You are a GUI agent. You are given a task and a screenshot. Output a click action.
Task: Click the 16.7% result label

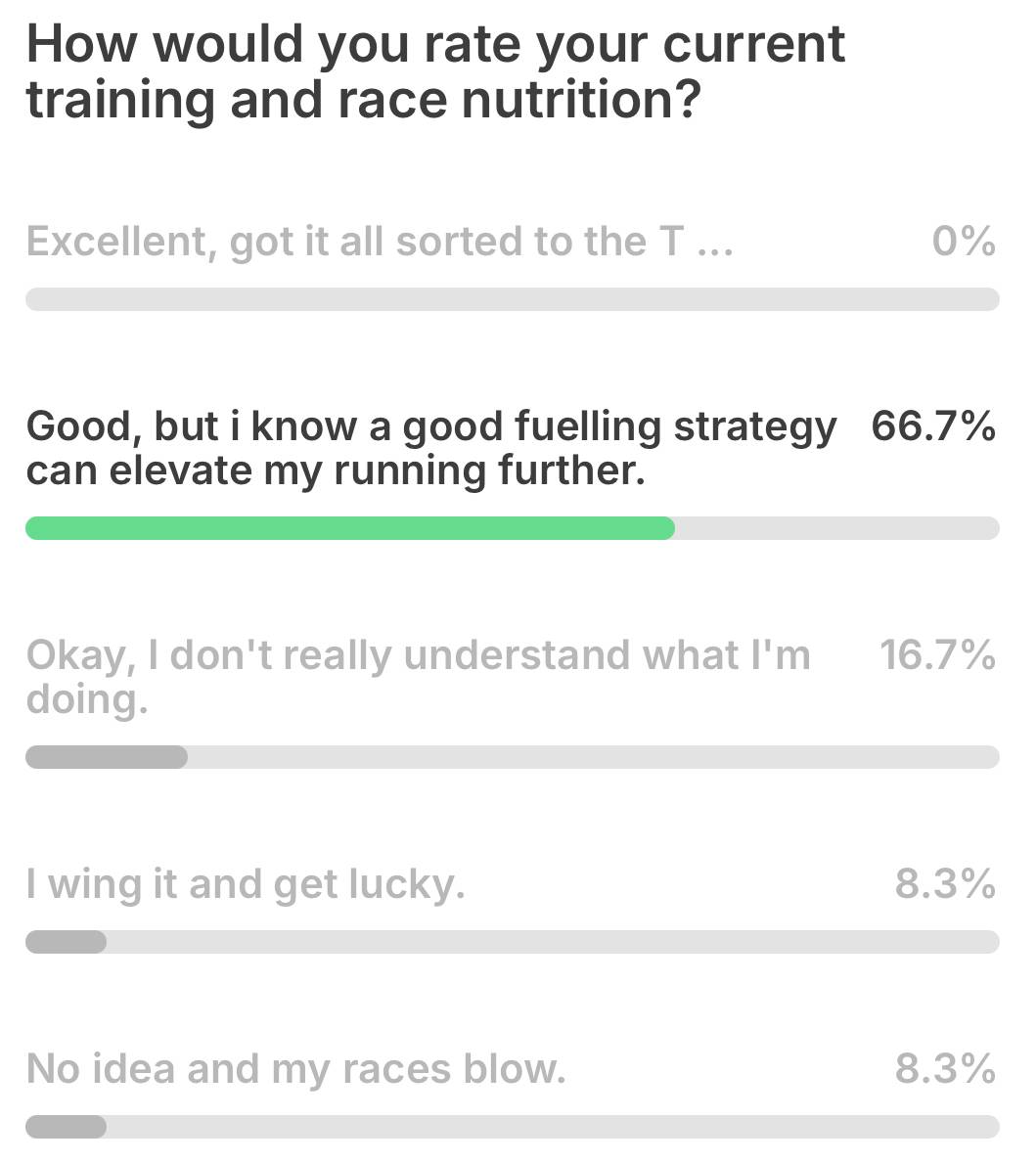[937, 655]
